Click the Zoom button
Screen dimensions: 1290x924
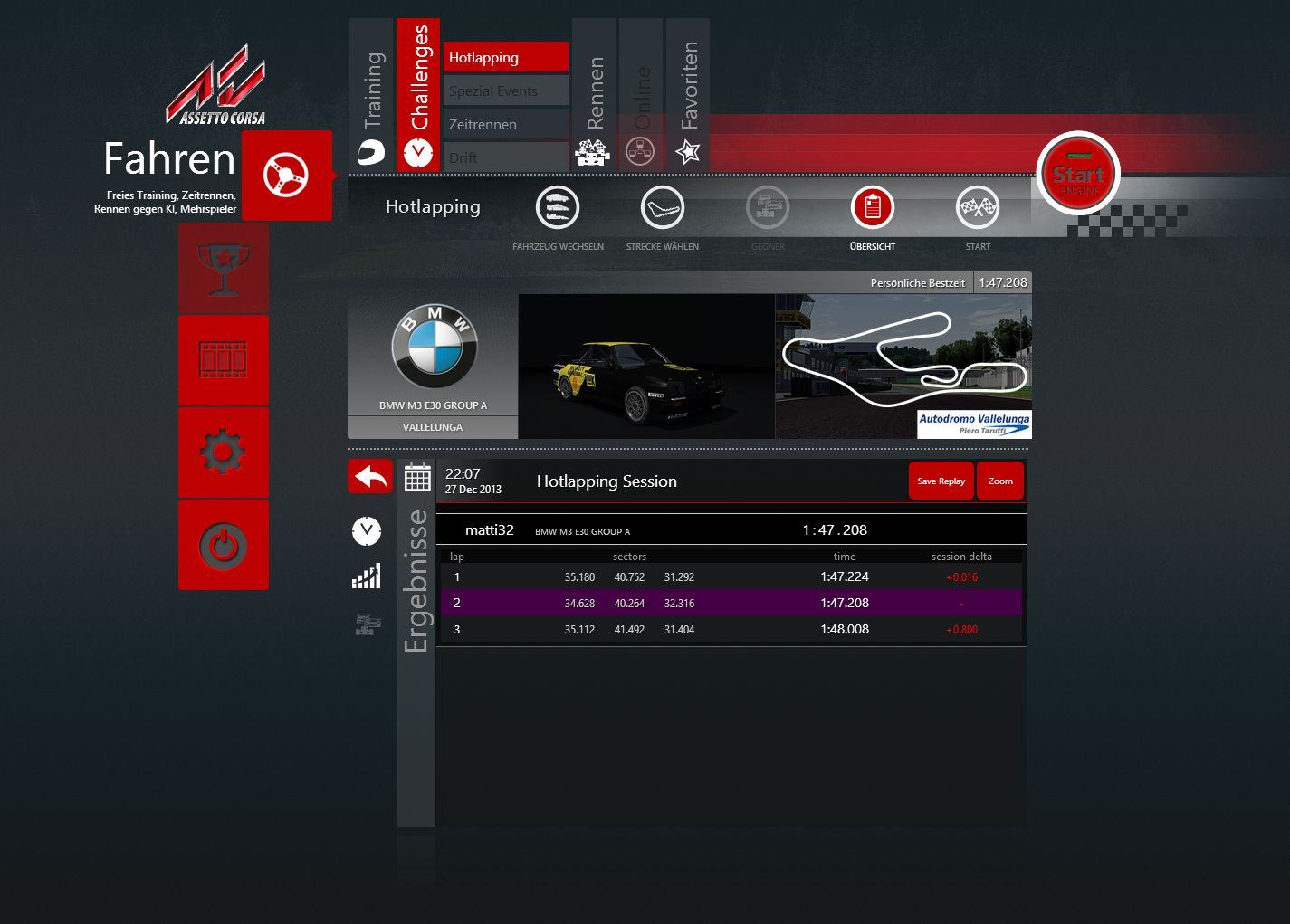1000,481
